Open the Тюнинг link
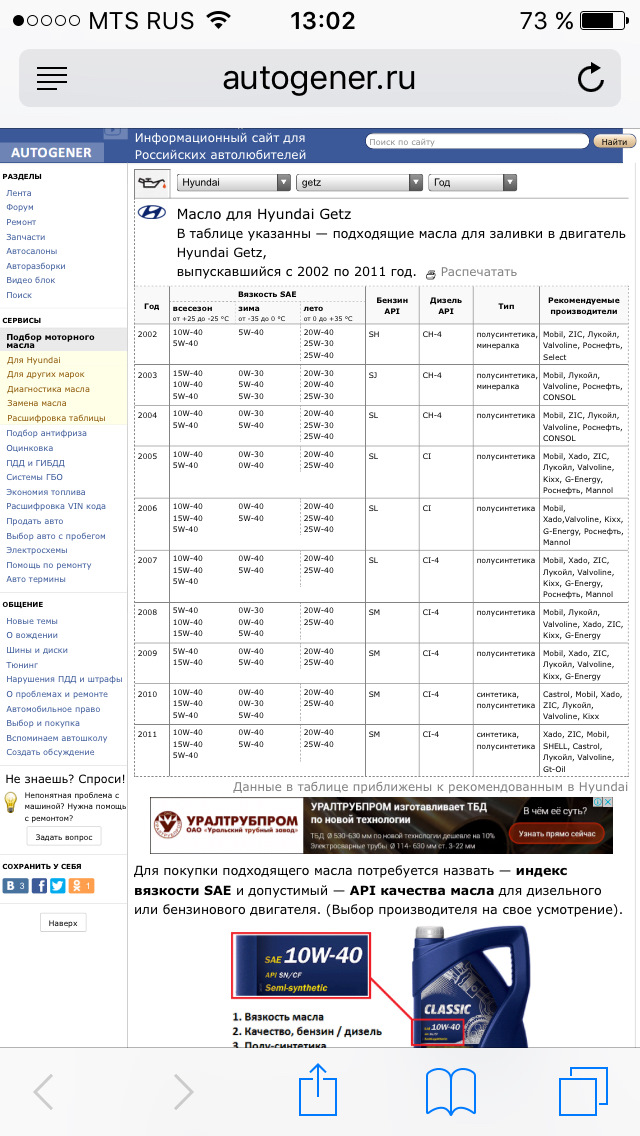The width and height of the screenshot is (640, 1136). (x=22, y=664)
